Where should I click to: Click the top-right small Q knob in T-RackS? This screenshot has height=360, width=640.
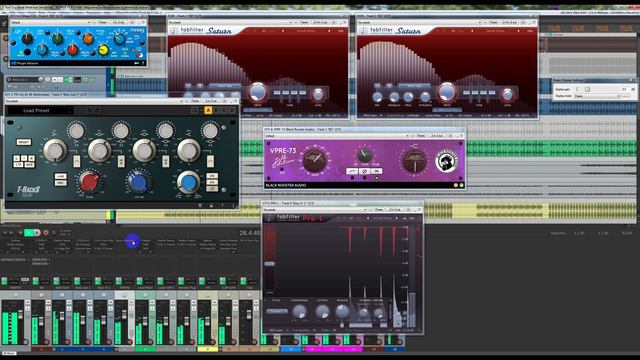coord(210,131)
